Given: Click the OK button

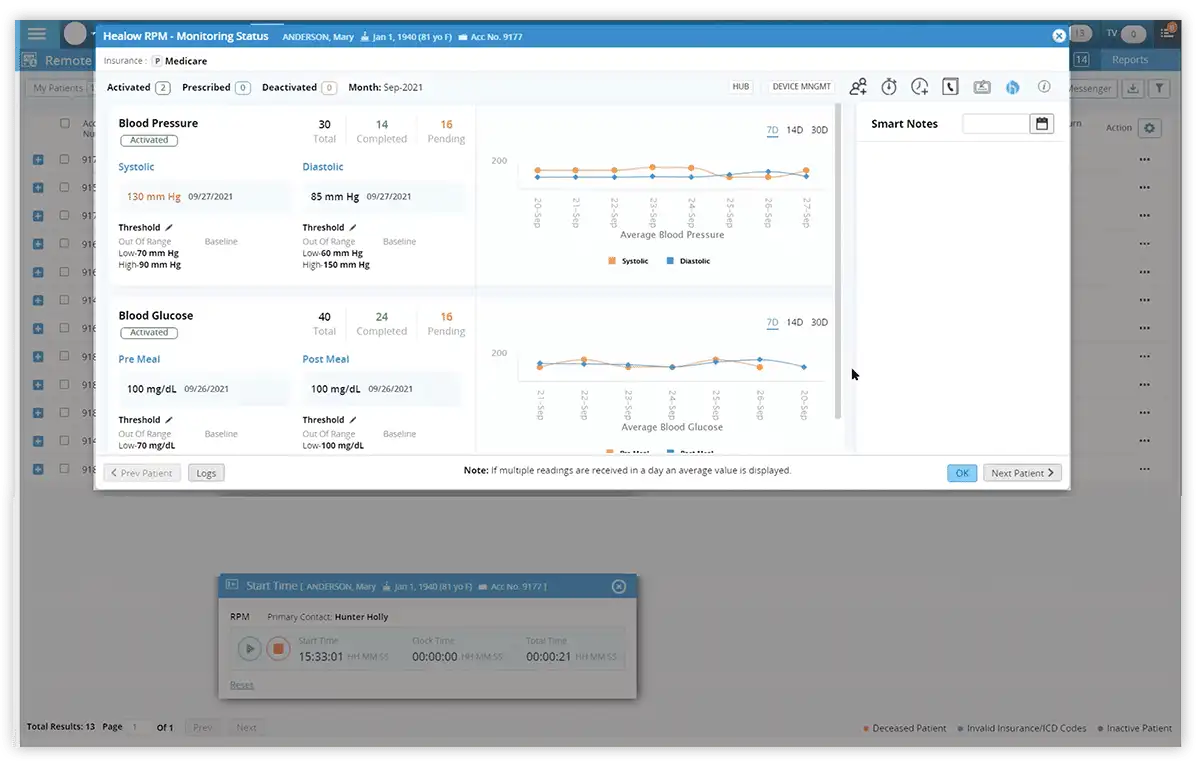Looking at the screenshot, I should tap(961, 472).
